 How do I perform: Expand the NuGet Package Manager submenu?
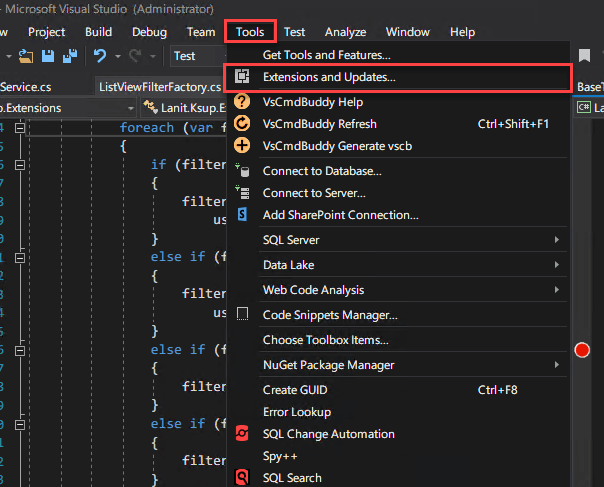(557, 366)
